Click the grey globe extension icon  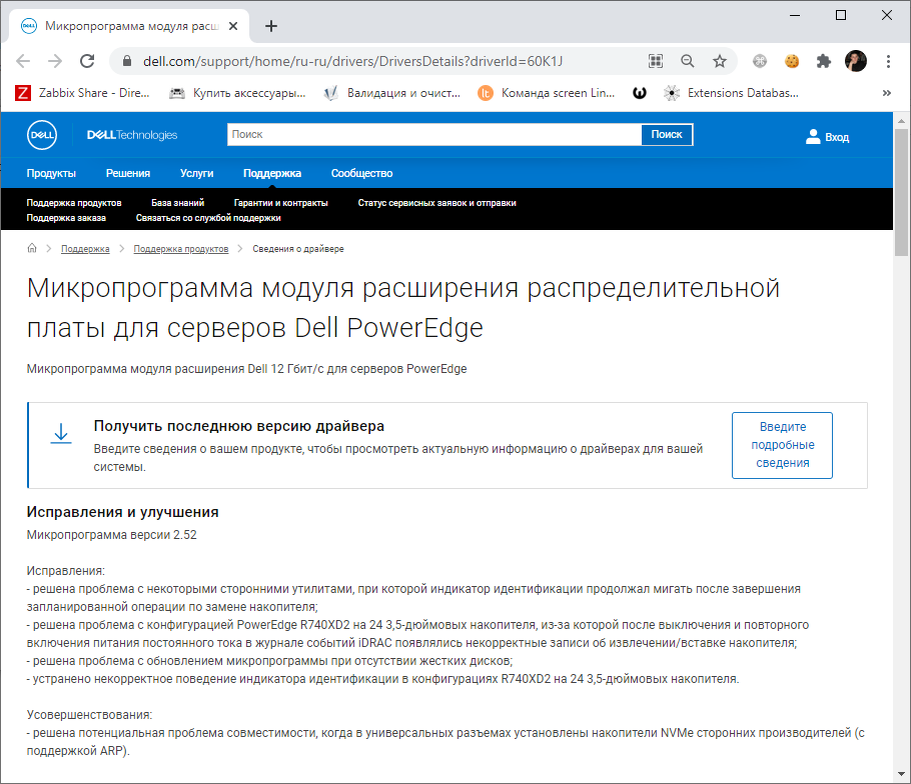point(760,61)
